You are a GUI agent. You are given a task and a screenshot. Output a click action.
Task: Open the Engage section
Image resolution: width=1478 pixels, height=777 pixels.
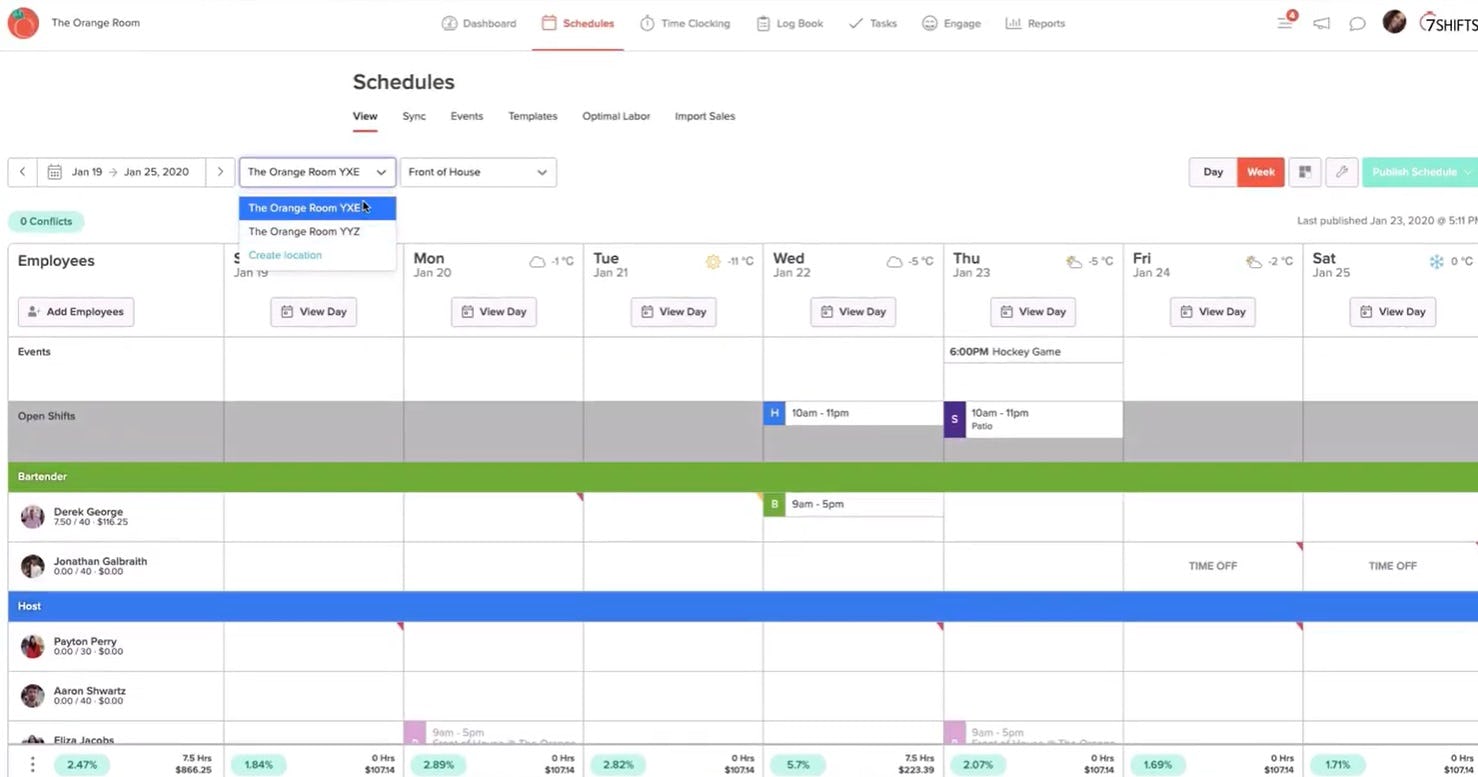(951, 23)
